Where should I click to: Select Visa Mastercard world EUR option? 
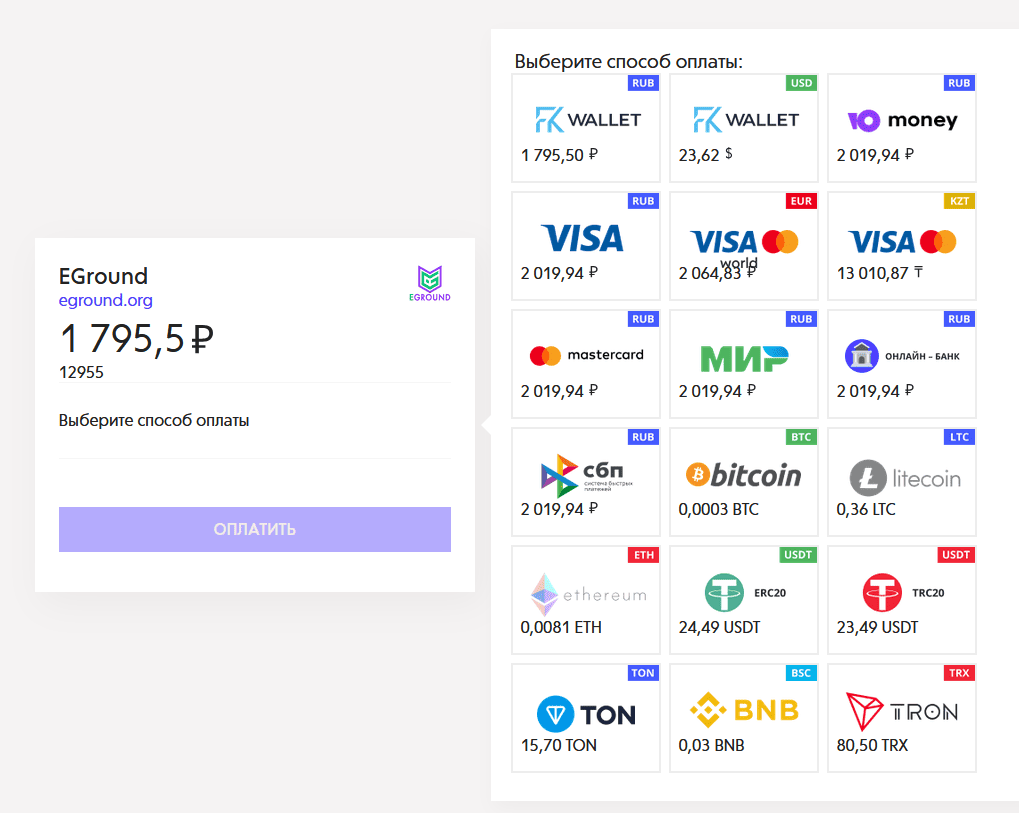(743, 246)
